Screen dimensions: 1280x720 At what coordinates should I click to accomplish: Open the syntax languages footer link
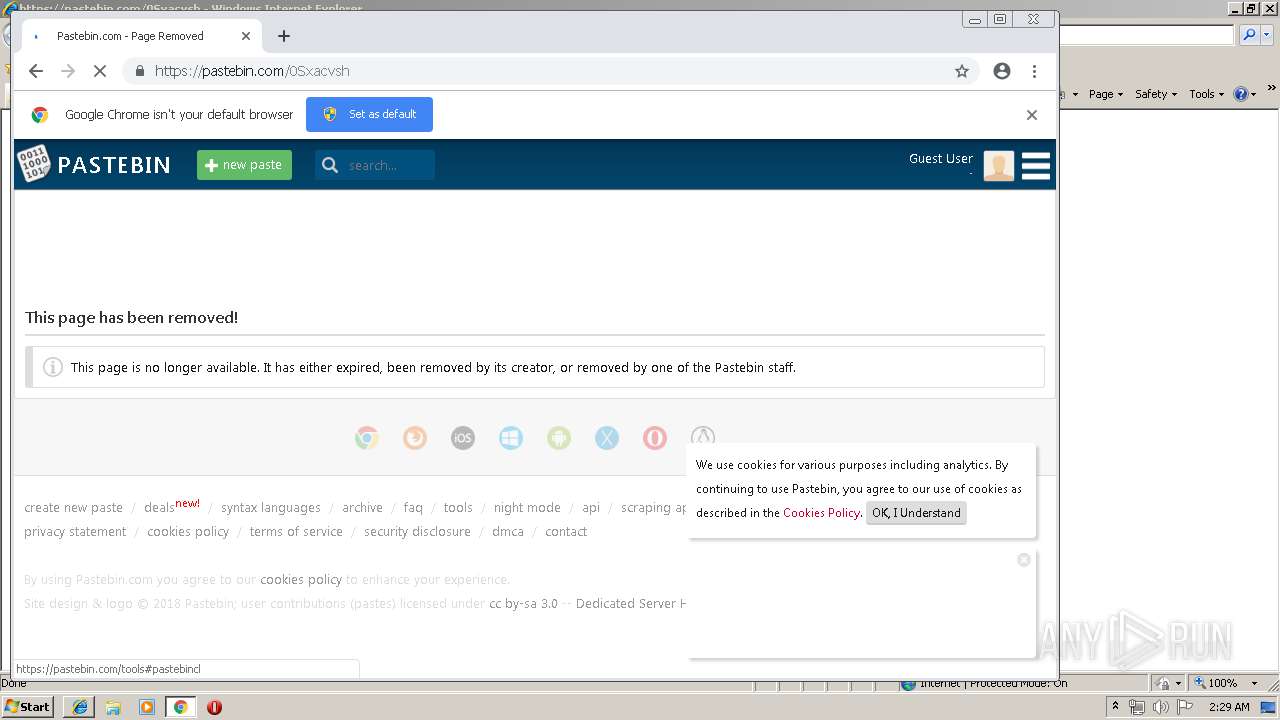coord(271,508)
